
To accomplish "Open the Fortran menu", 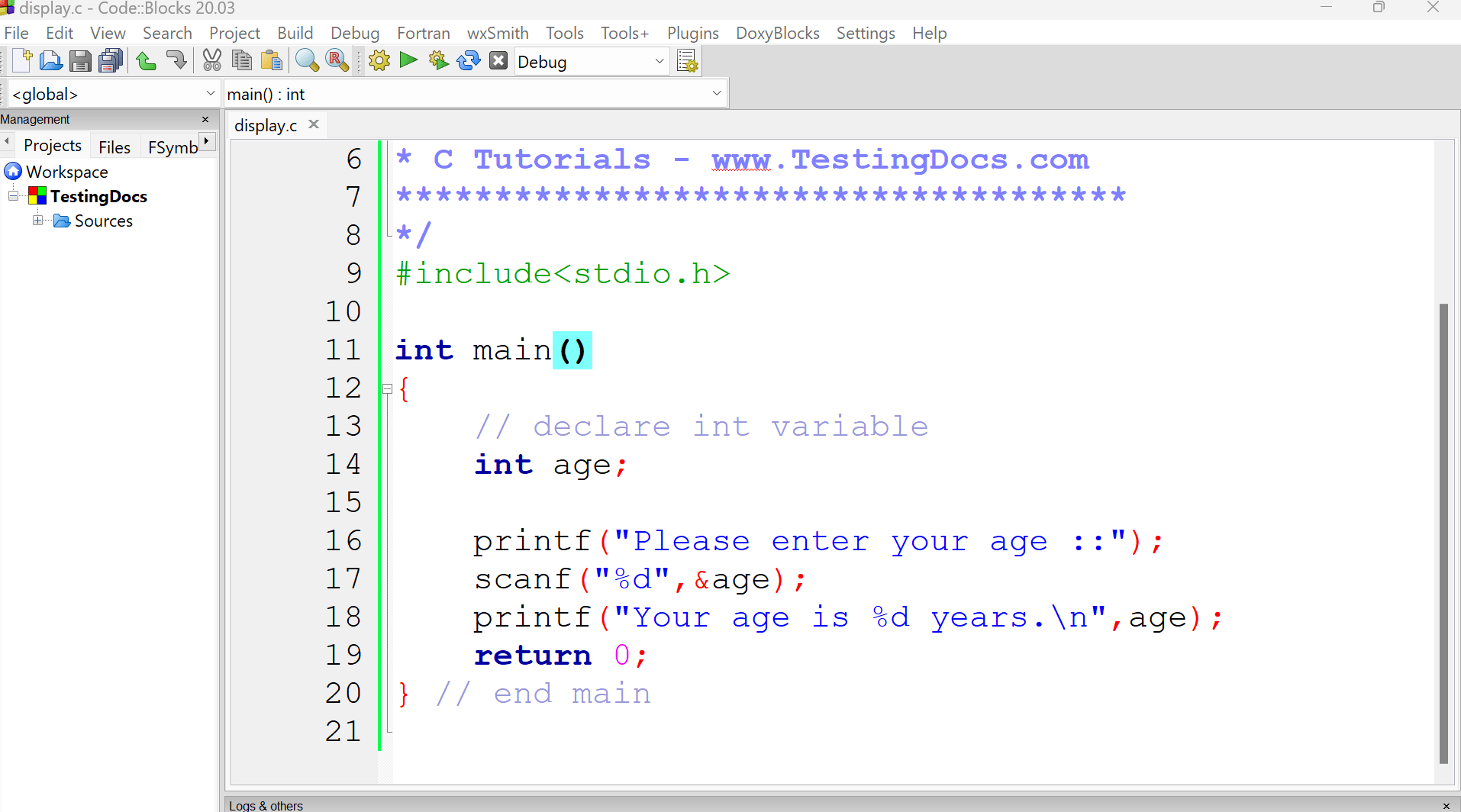I will [x=423, y=33].
